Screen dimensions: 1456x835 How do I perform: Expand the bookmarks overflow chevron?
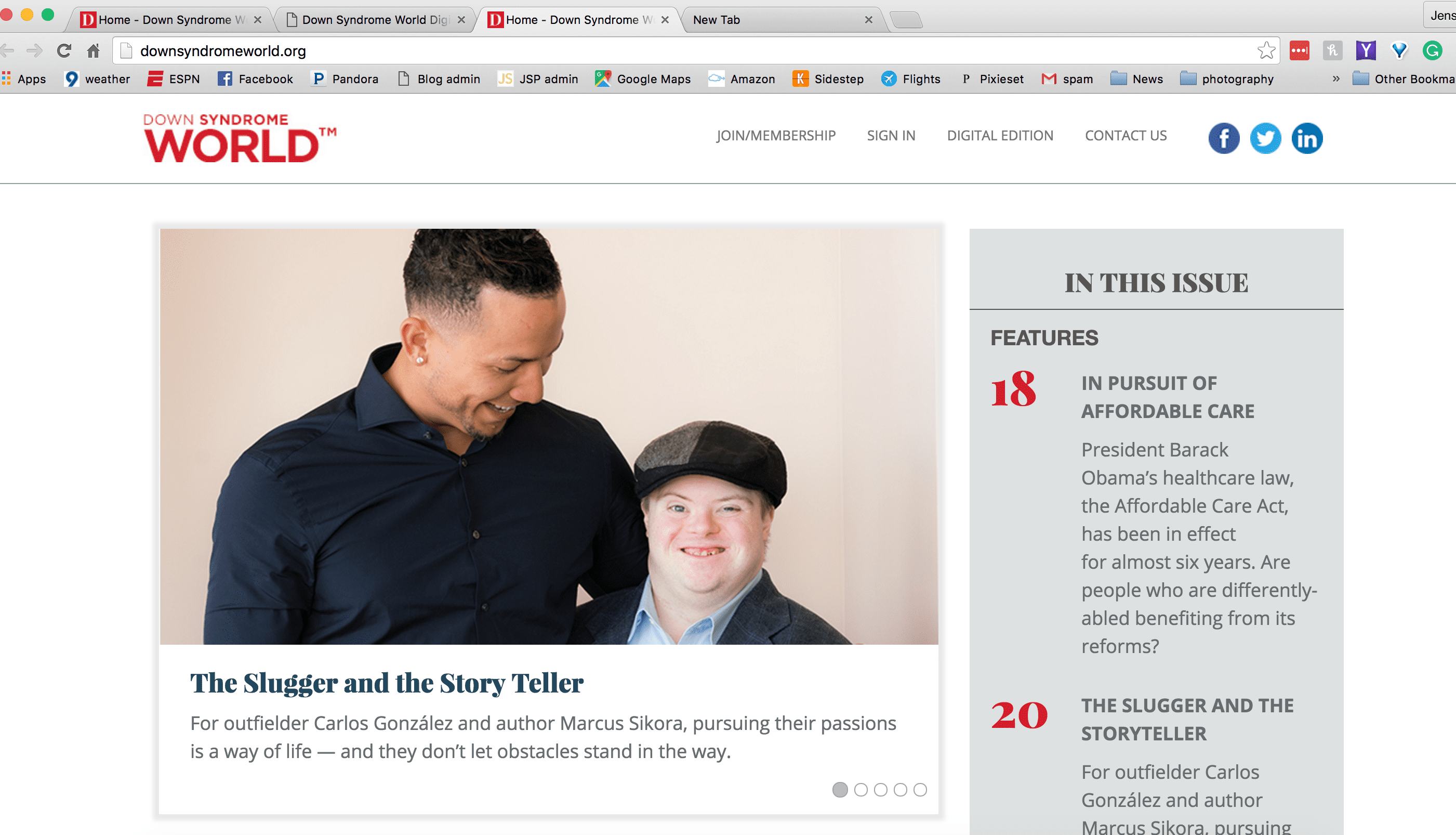1335,79
